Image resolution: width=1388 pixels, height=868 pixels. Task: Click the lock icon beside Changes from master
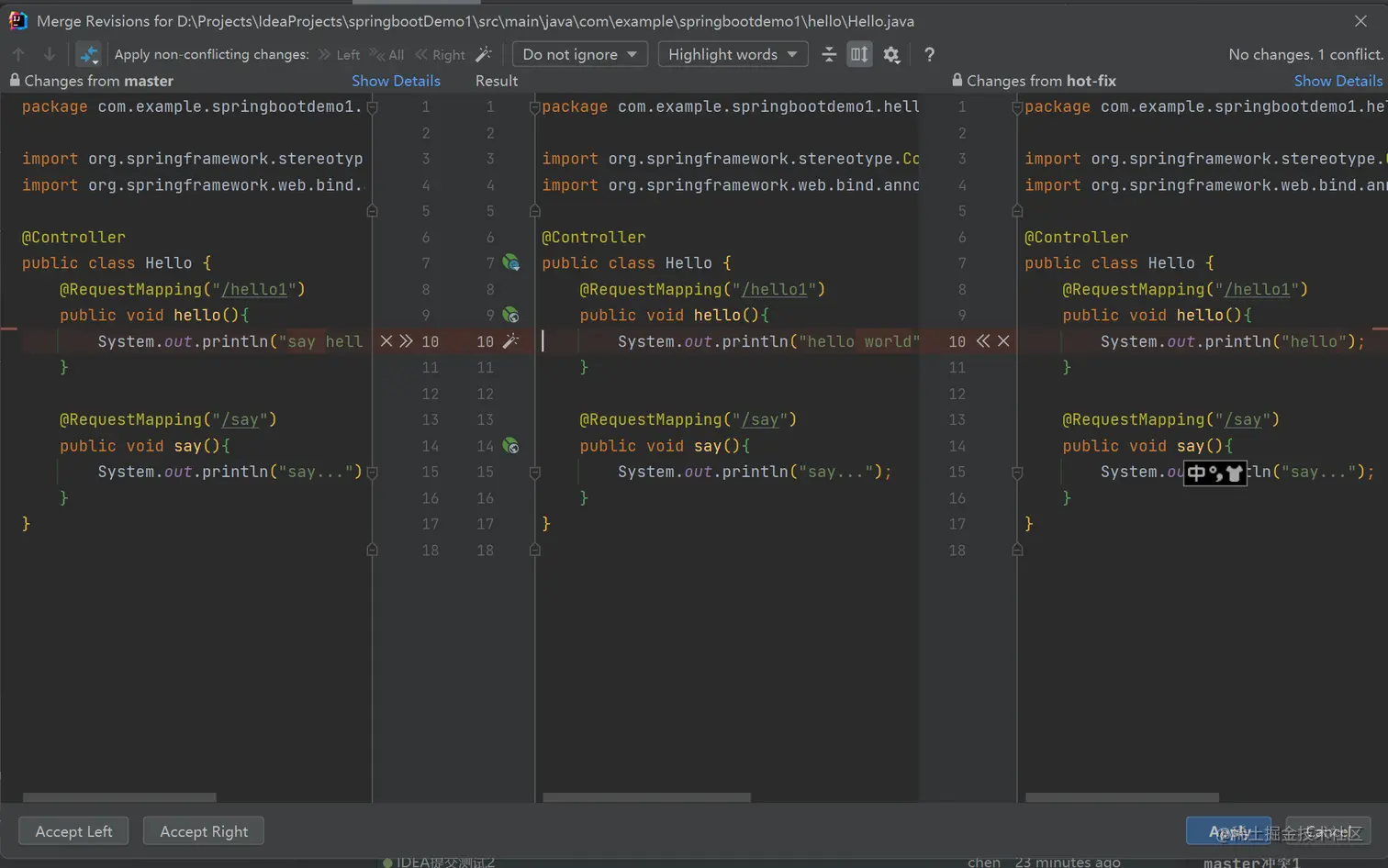(15, 81)
